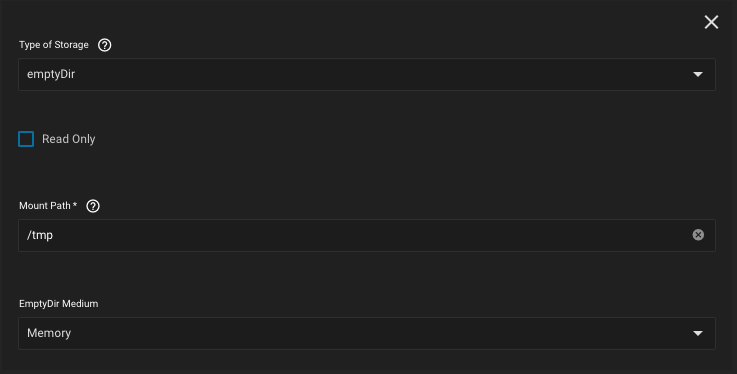The height and width of the screenshot is (374, 737).
Task: Clear the Mount Path field with the X icon
Action: point(698,235)
